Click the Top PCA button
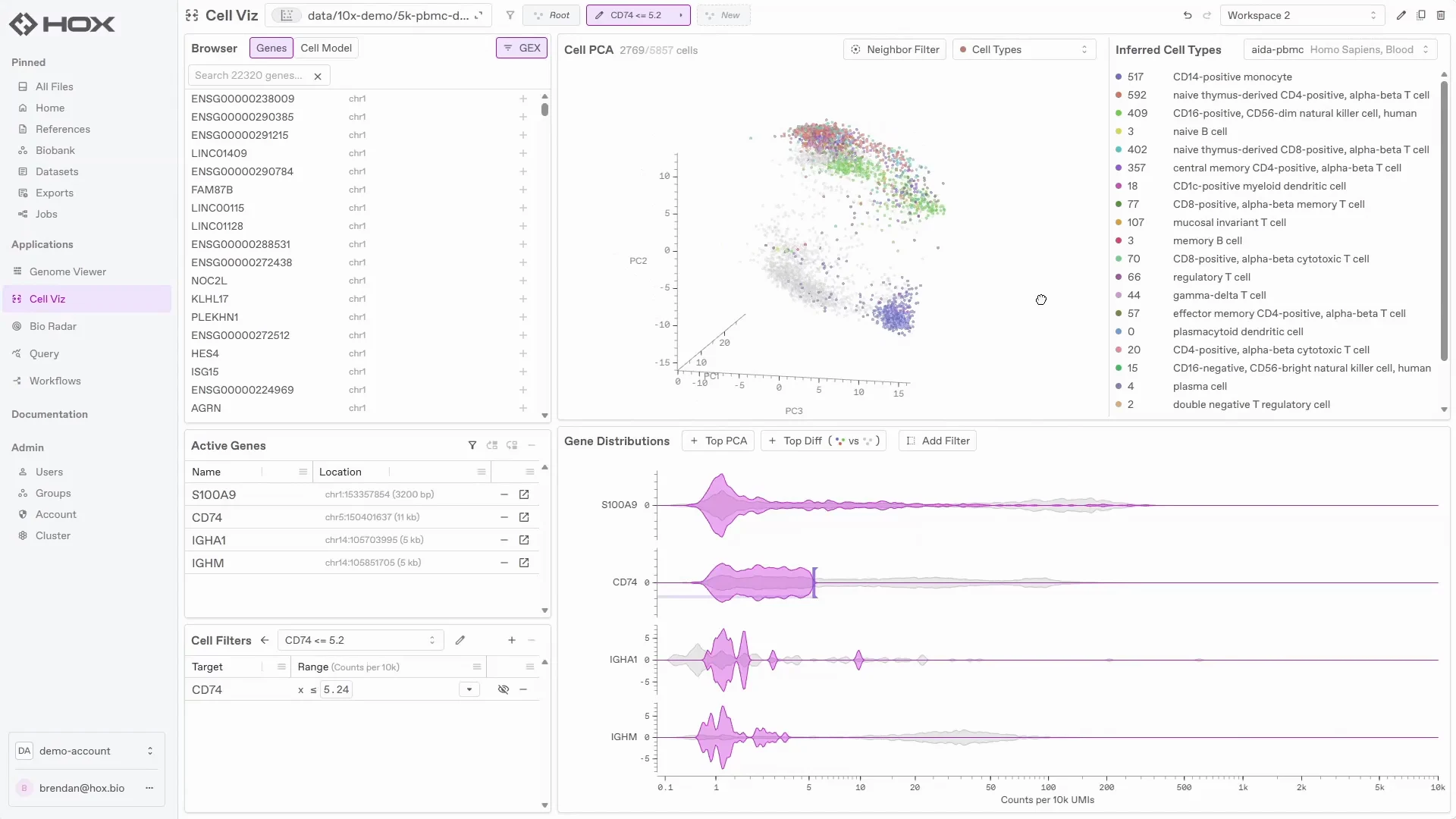The image size is (1456, 819). (x=718, y=441)
